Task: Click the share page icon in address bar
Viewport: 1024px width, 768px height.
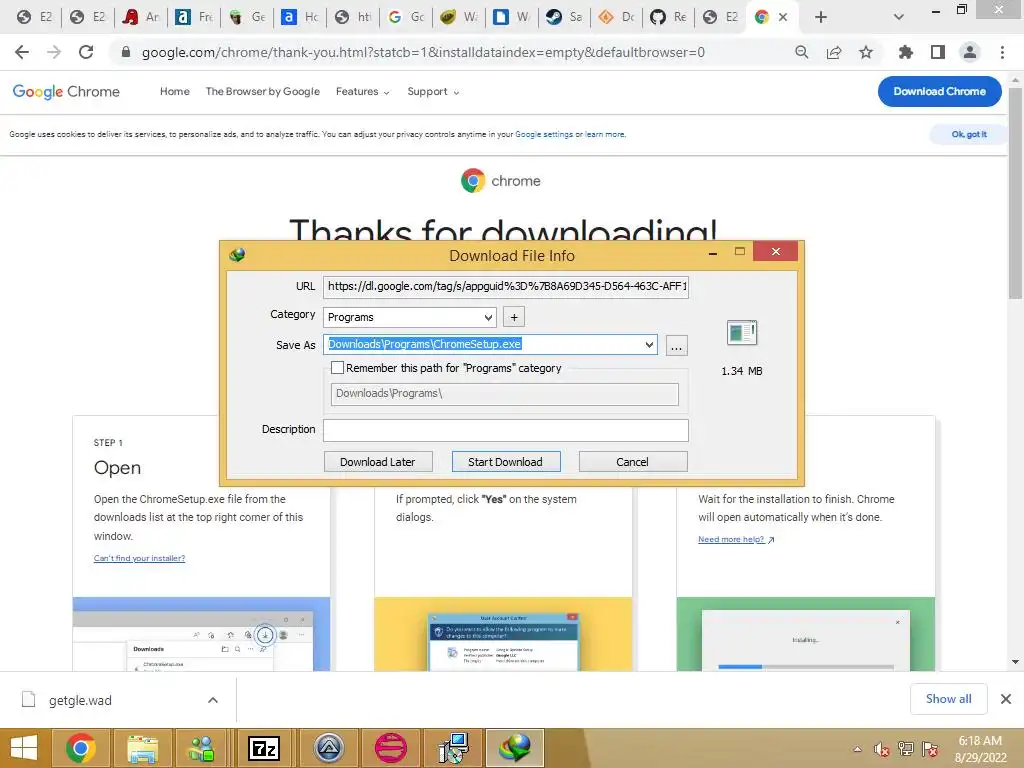Action: click(x=833, y=52)
